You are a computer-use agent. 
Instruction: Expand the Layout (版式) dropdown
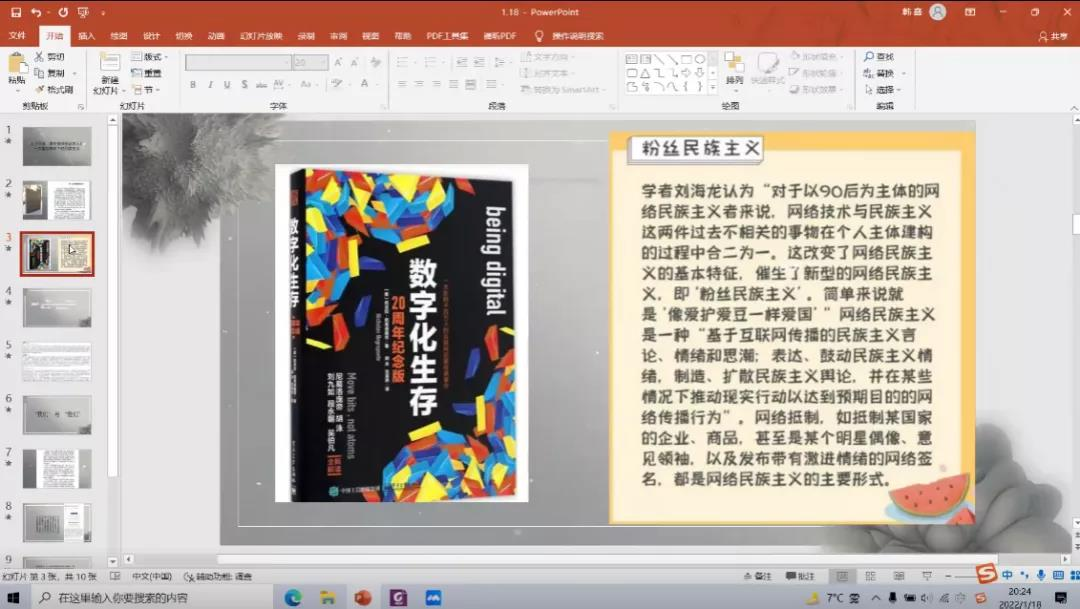click(152, 57)
